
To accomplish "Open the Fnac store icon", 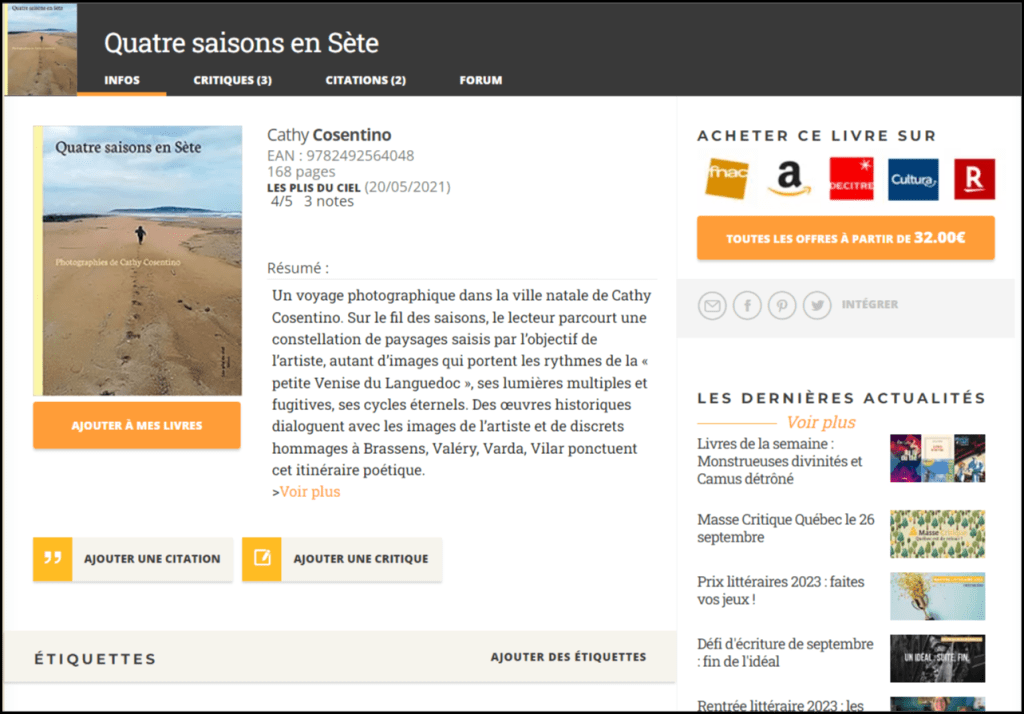I will pyautogui.click(x=727, y=179).
